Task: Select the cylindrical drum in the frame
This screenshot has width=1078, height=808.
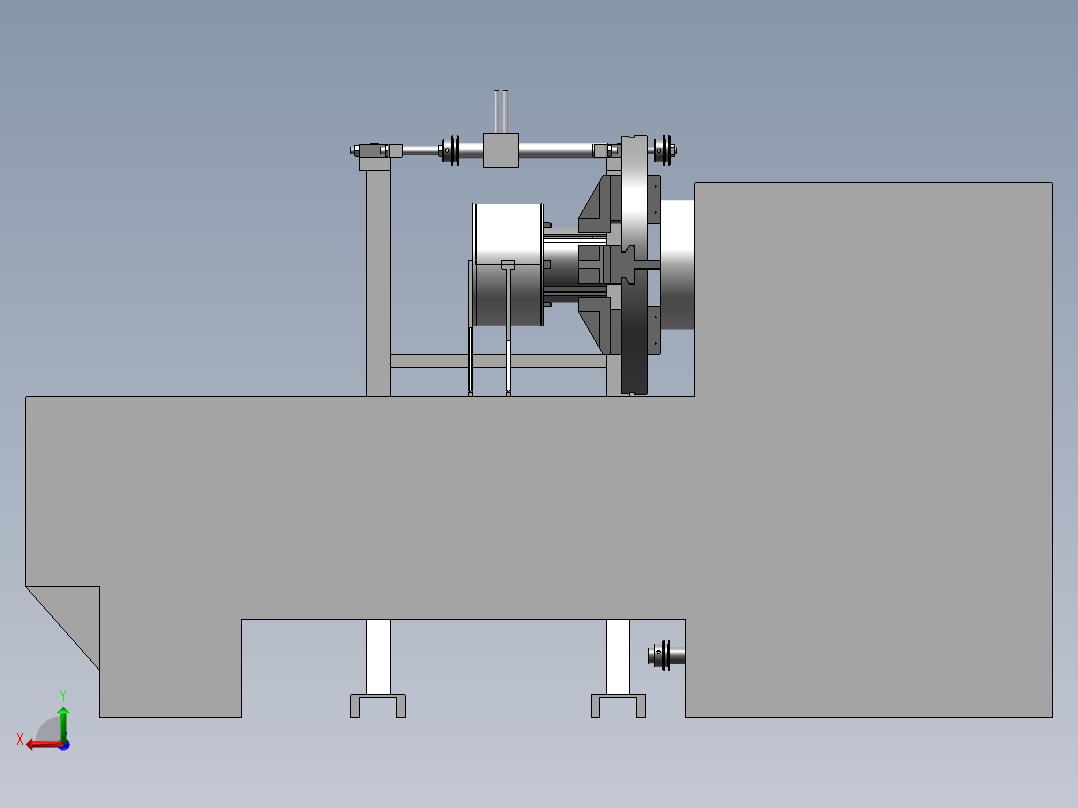Action: pyautogui.click(x=508, y=264)
